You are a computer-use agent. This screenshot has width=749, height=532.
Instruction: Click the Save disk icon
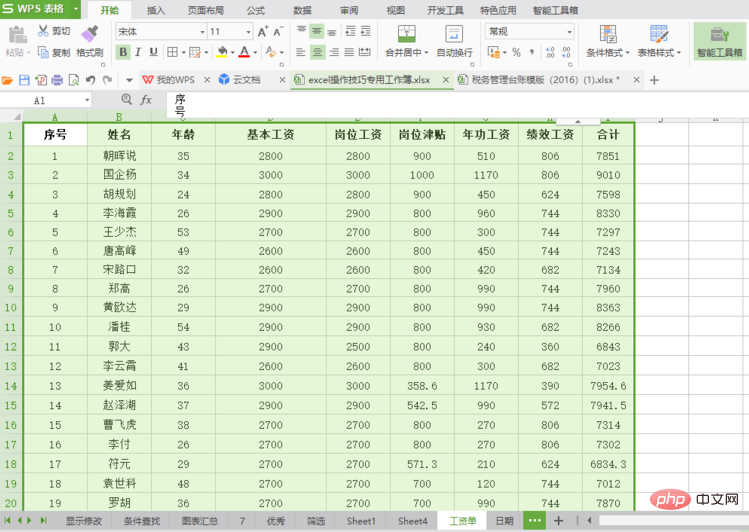24,80
